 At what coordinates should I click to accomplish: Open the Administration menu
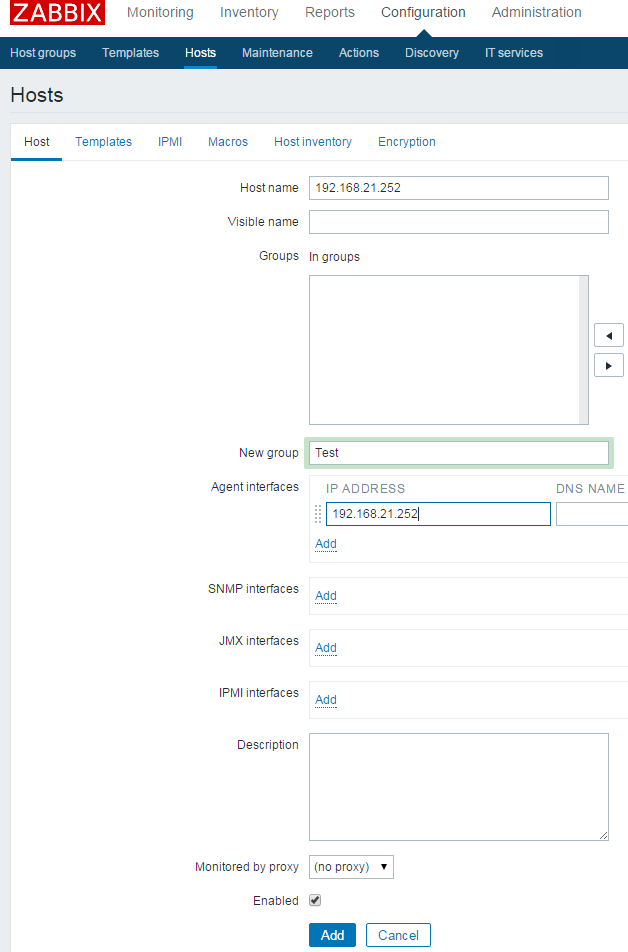(536, 13)
